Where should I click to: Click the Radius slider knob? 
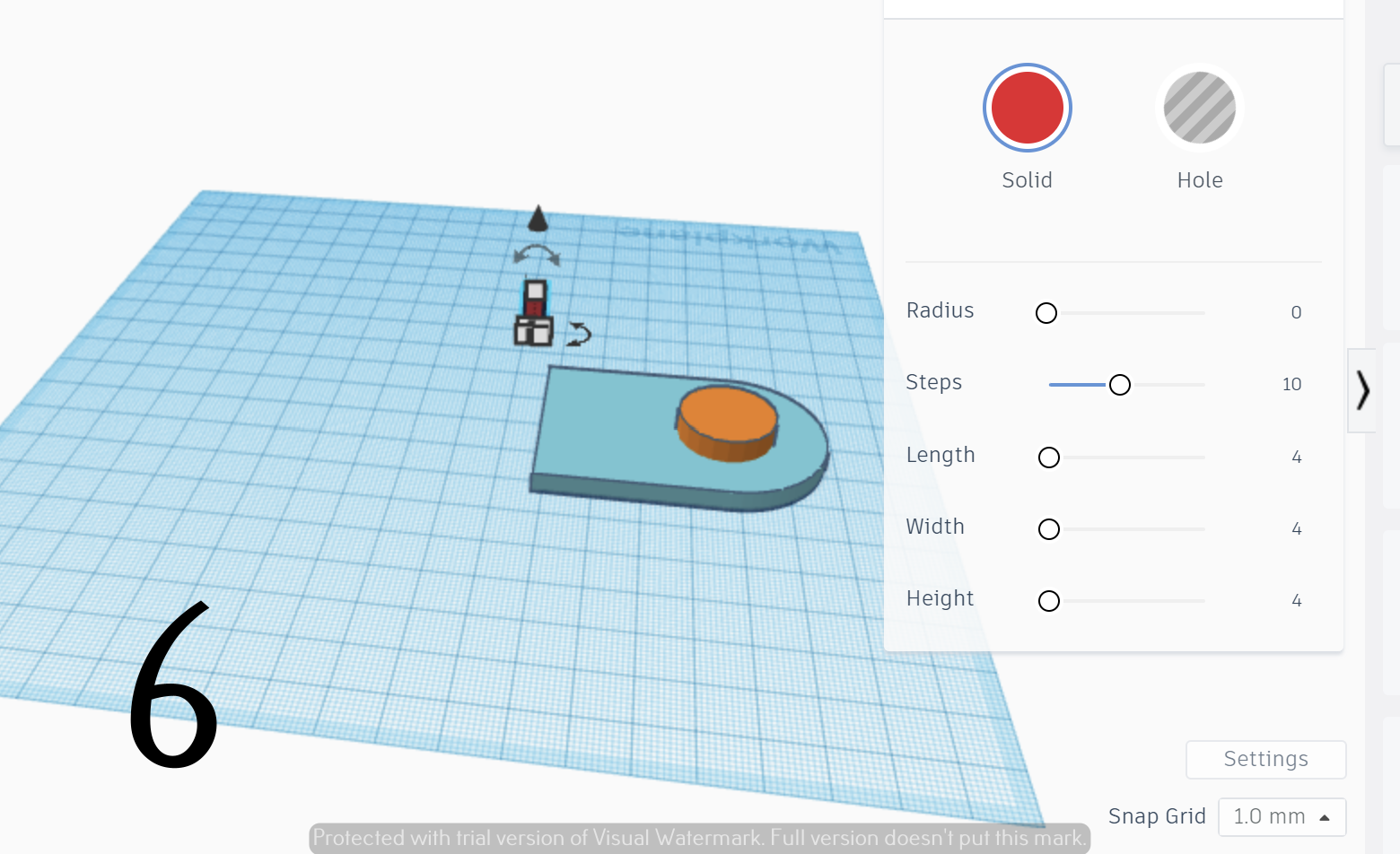point(1046,313)
